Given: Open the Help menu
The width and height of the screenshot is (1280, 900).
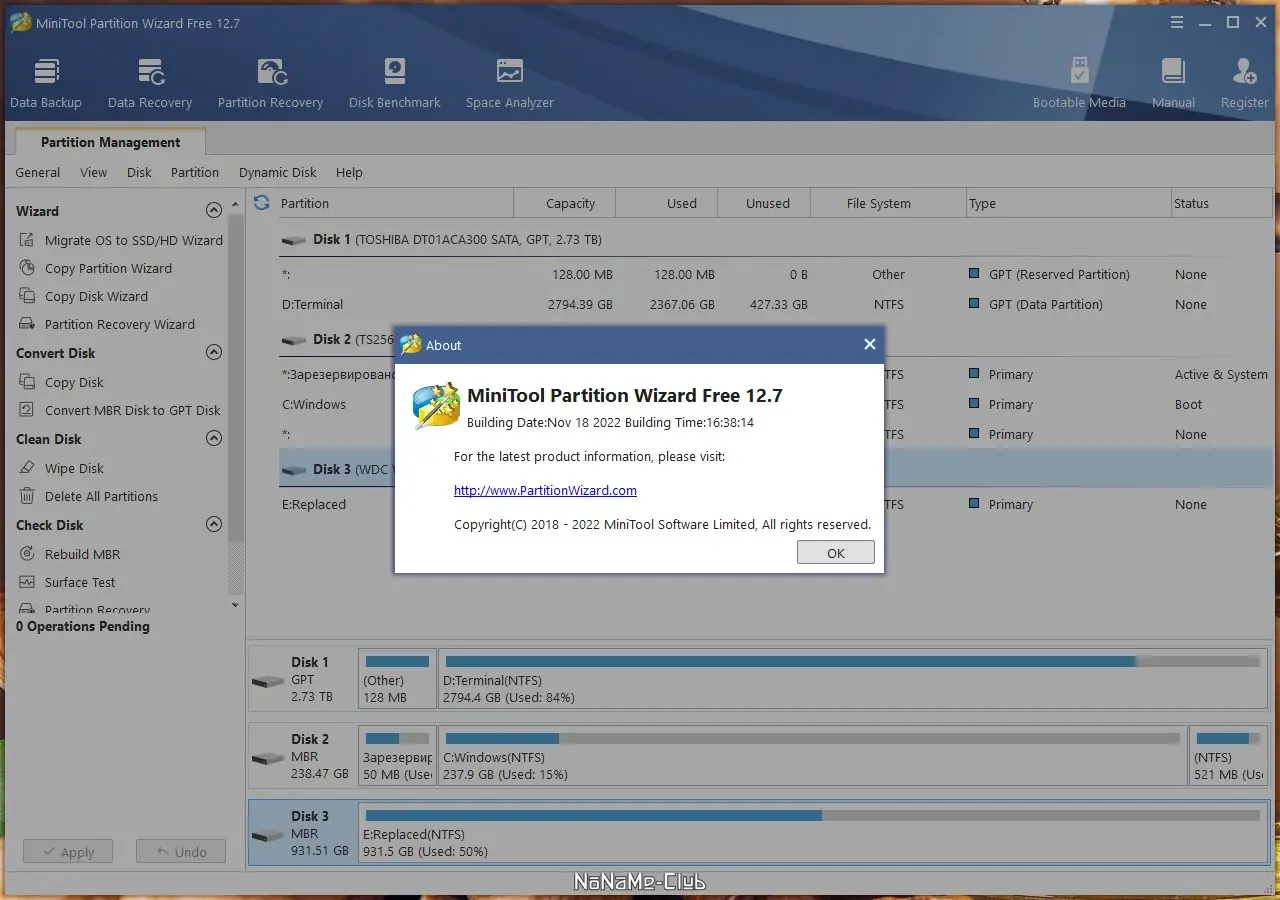Looking at the screenshot, I should pyautogui.click(x=349, y=172).
